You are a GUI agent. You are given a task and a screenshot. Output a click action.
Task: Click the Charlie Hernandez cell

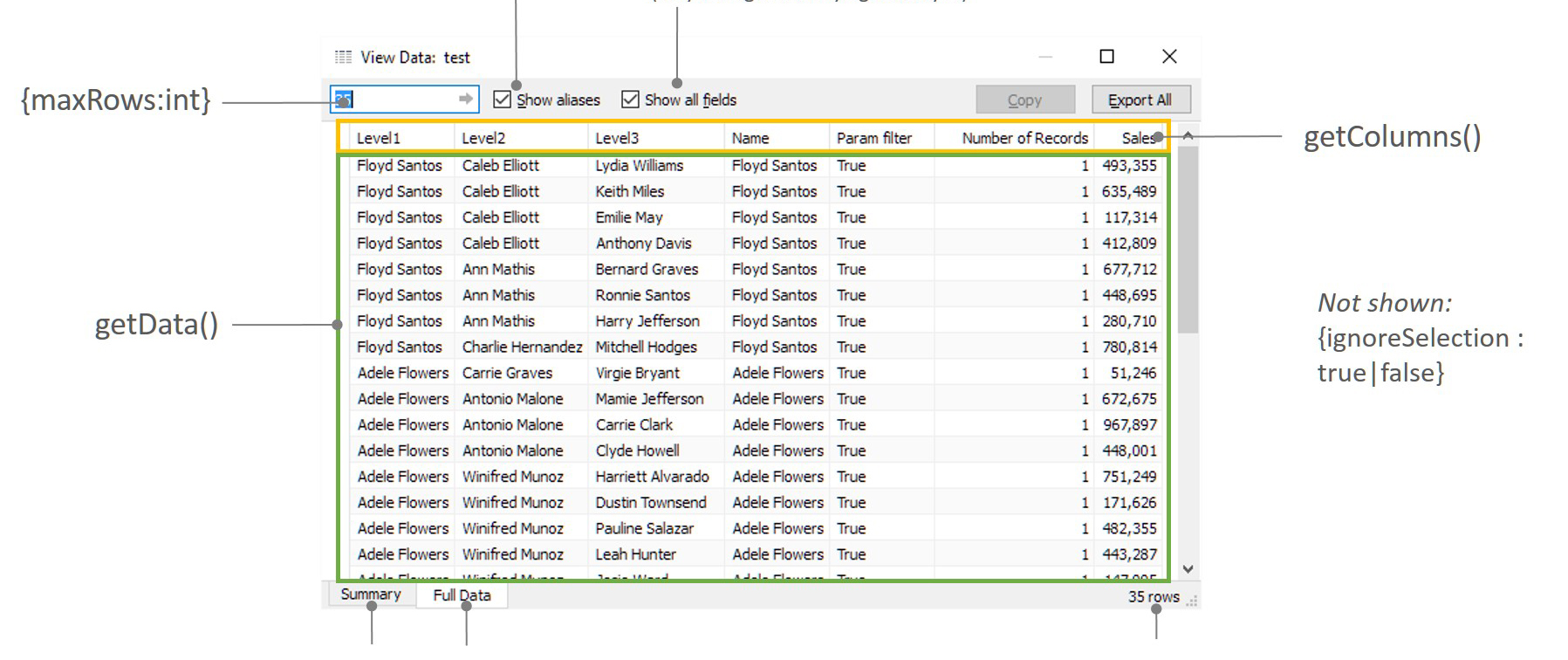(x=522, y=347)
